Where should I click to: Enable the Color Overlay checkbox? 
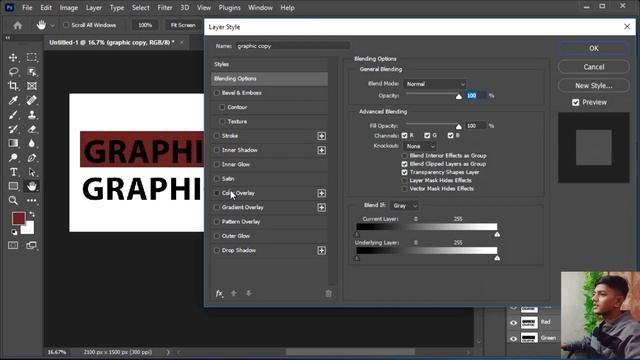click(x=217, y=193)
